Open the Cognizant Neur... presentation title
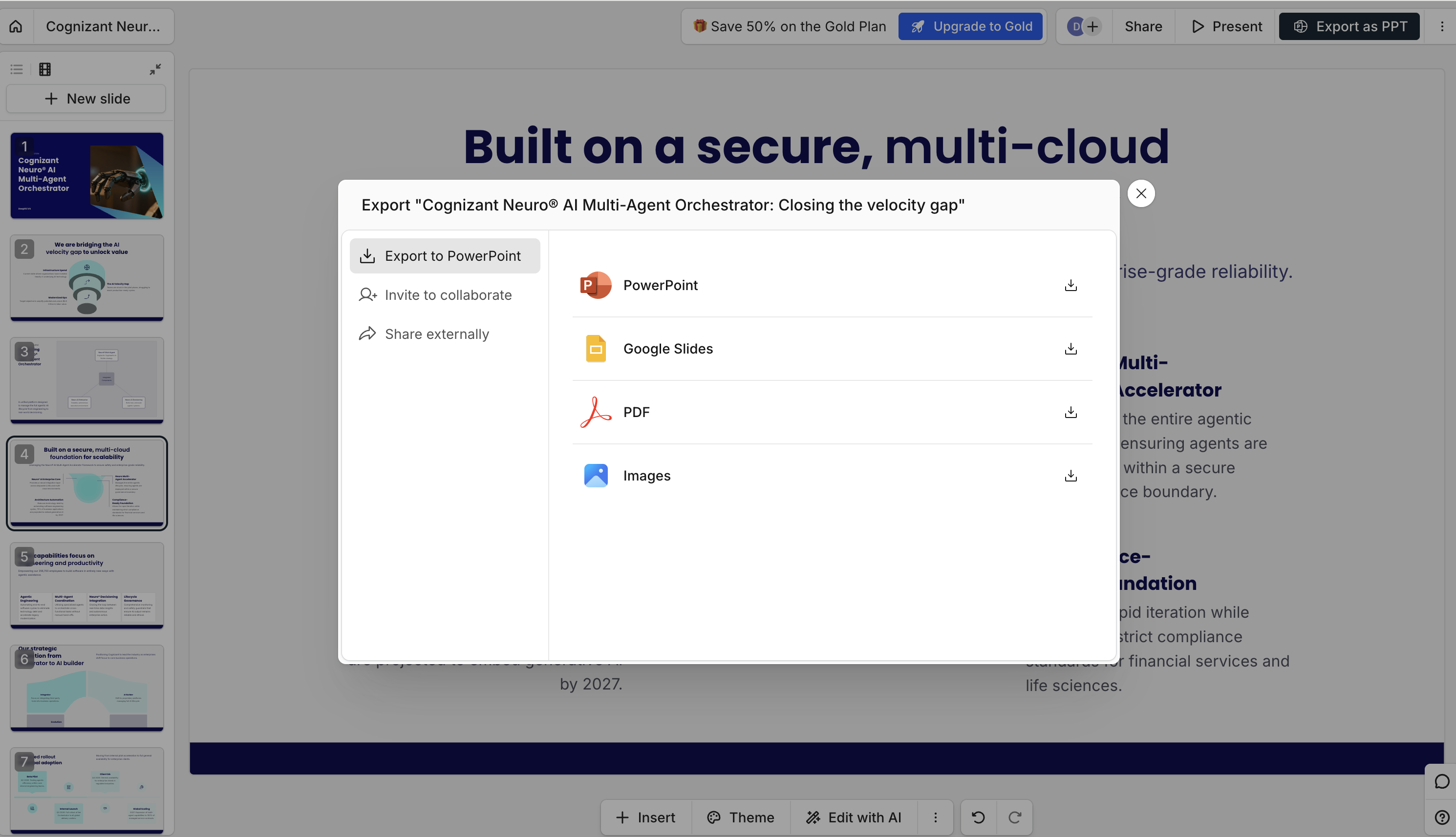 click(x=103, y=26)
